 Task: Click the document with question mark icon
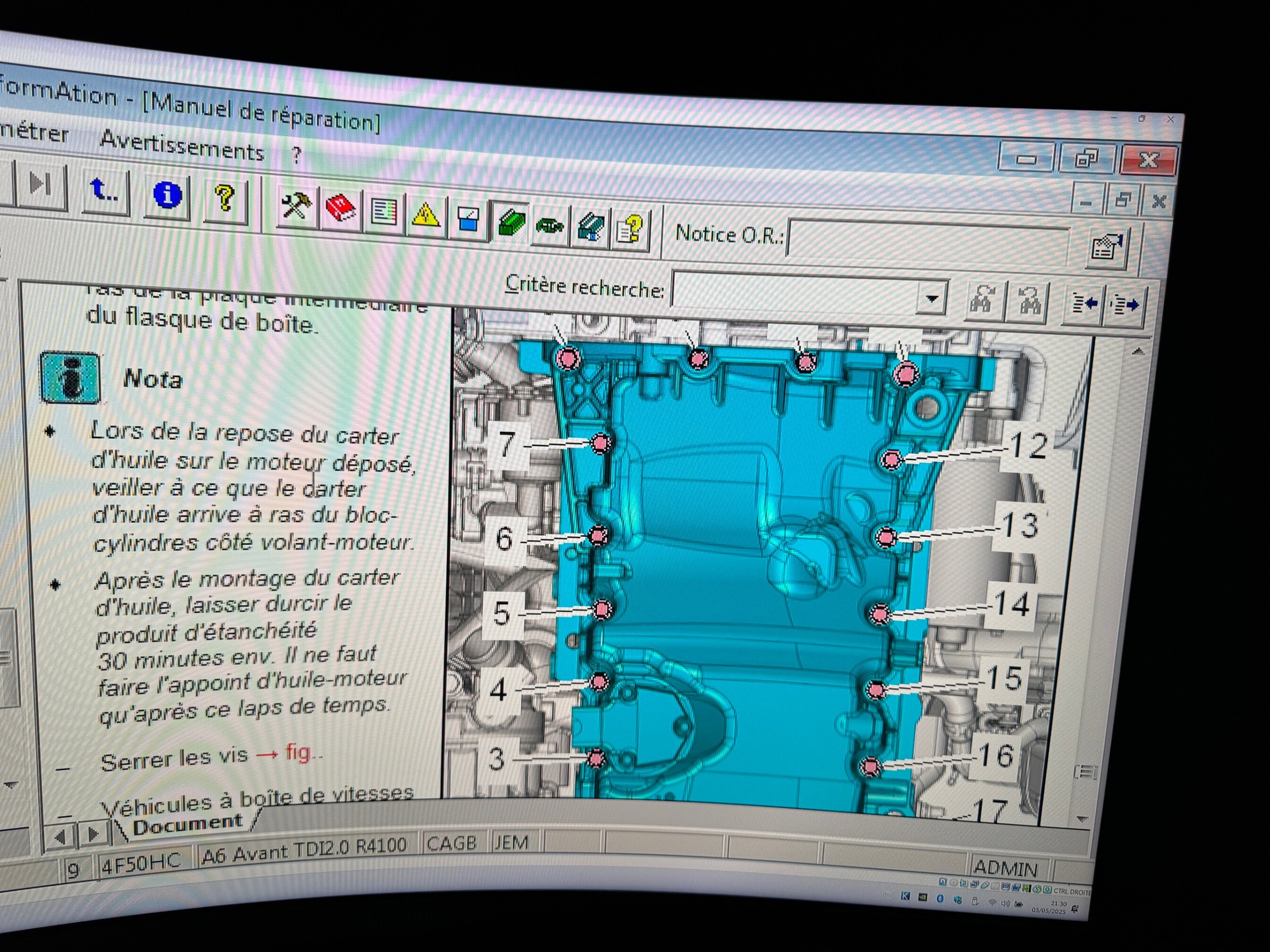[x=630, y=229]
